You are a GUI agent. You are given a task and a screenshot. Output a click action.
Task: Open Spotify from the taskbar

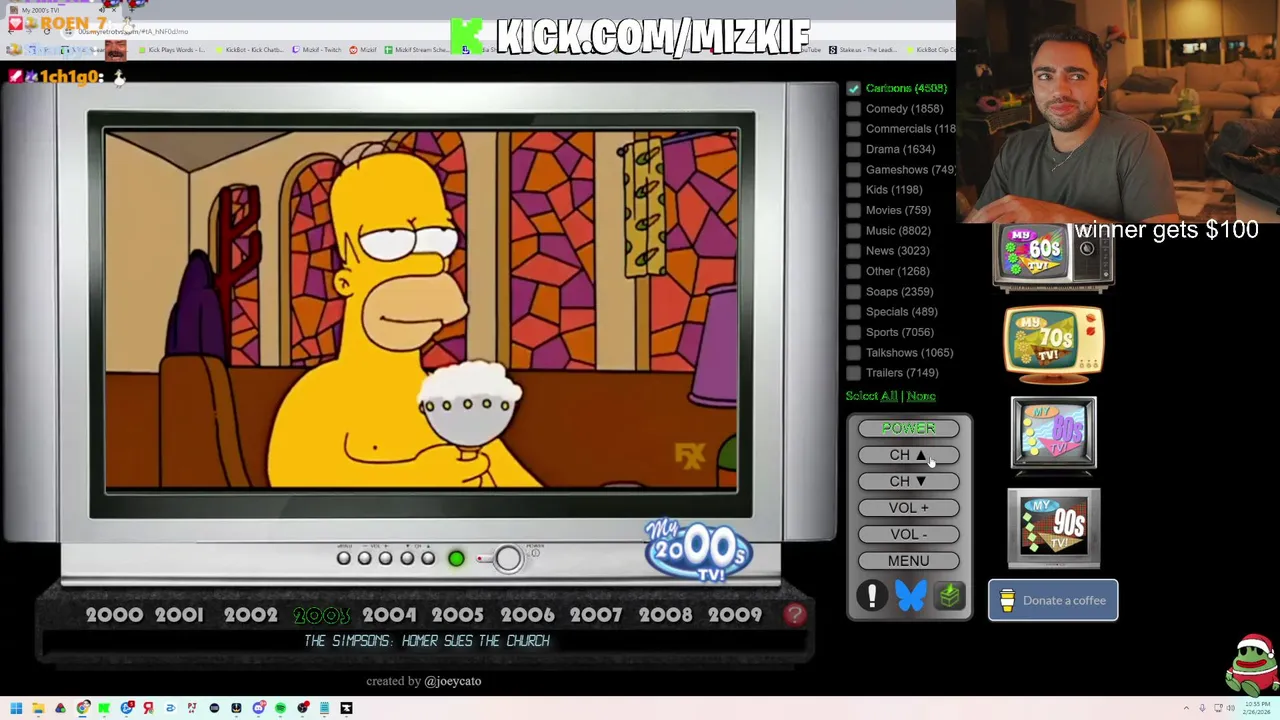[x=280, y=708]
